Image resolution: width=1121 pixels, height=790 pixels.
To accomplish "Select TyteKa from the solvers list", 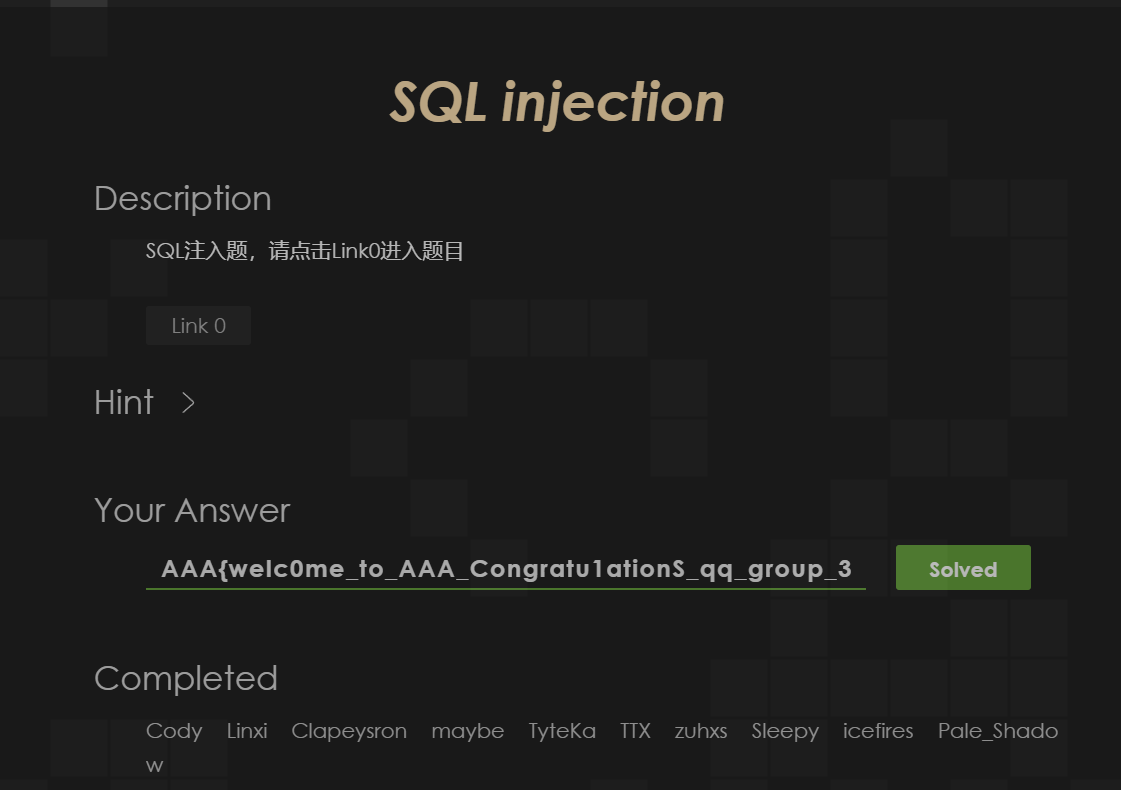I will [x=562, y=731].
